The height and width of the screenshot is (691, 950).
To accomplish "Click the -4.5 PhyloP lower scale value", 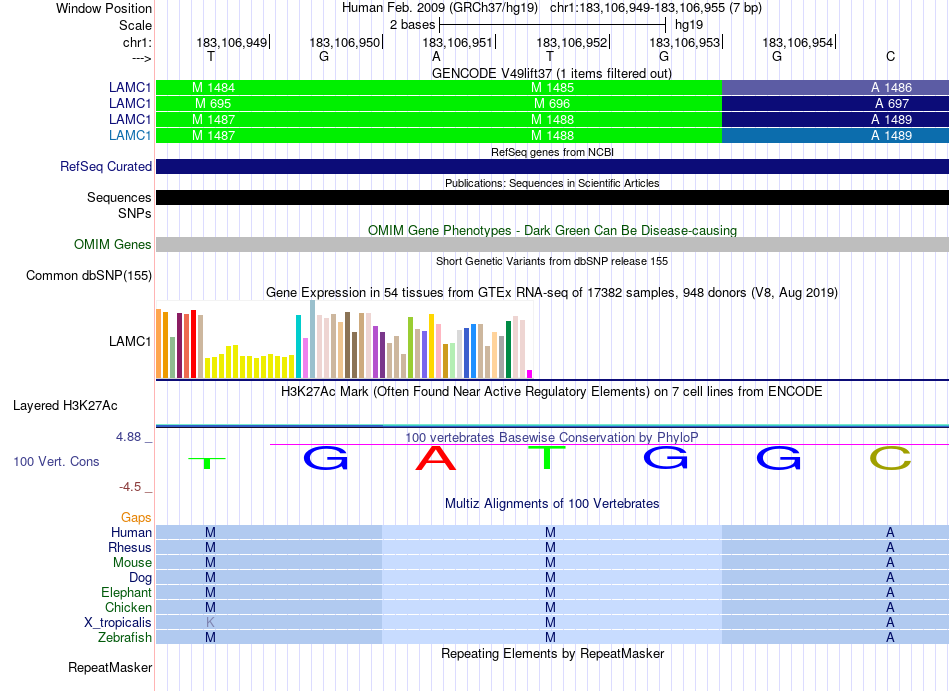I will pos(130,487).
